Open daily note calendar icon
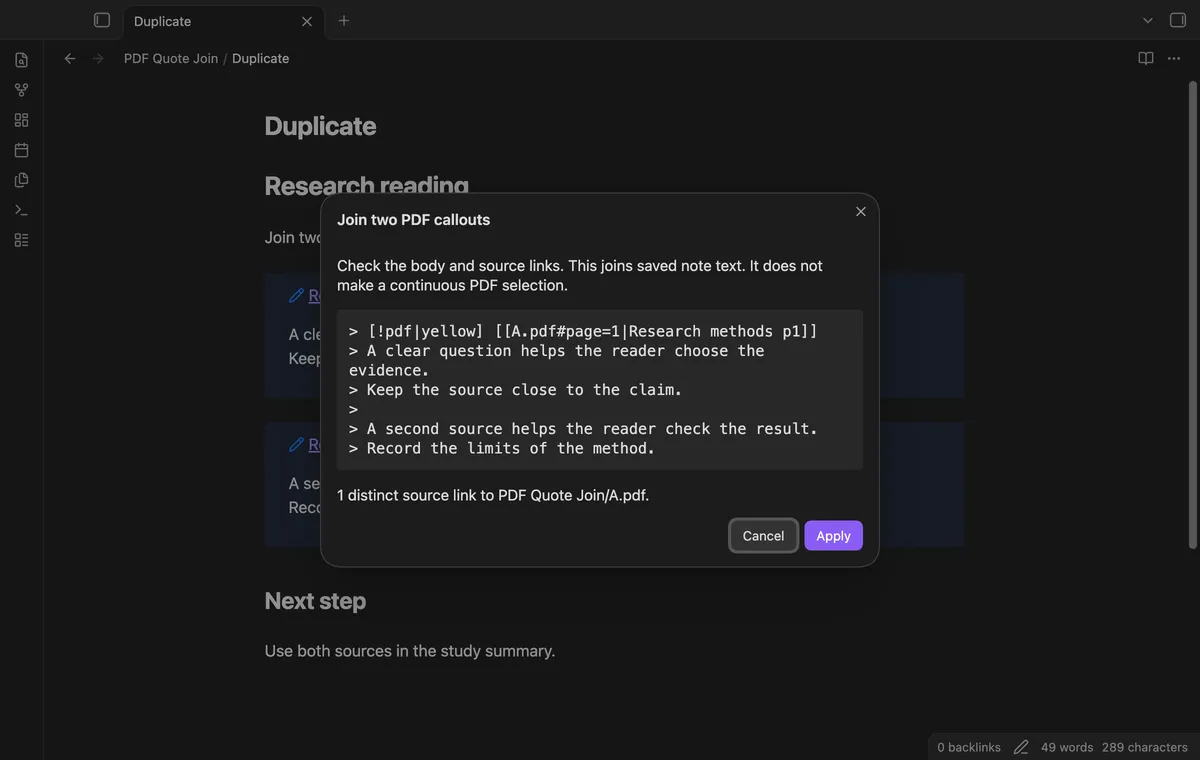Screen dimensions: 1200x760 pyautogui.click(x=21, y=150)
